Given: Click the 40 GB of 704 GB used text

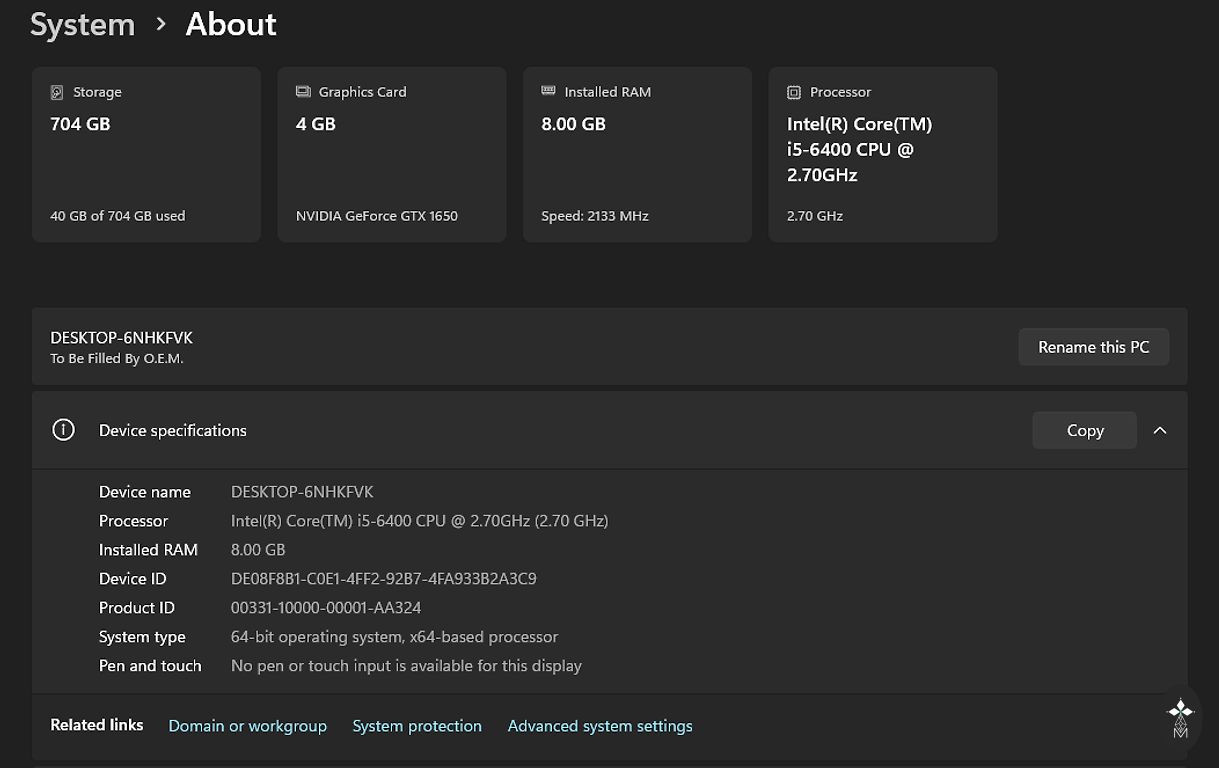Looking at the screenshot, I should [x=117, y=216].
